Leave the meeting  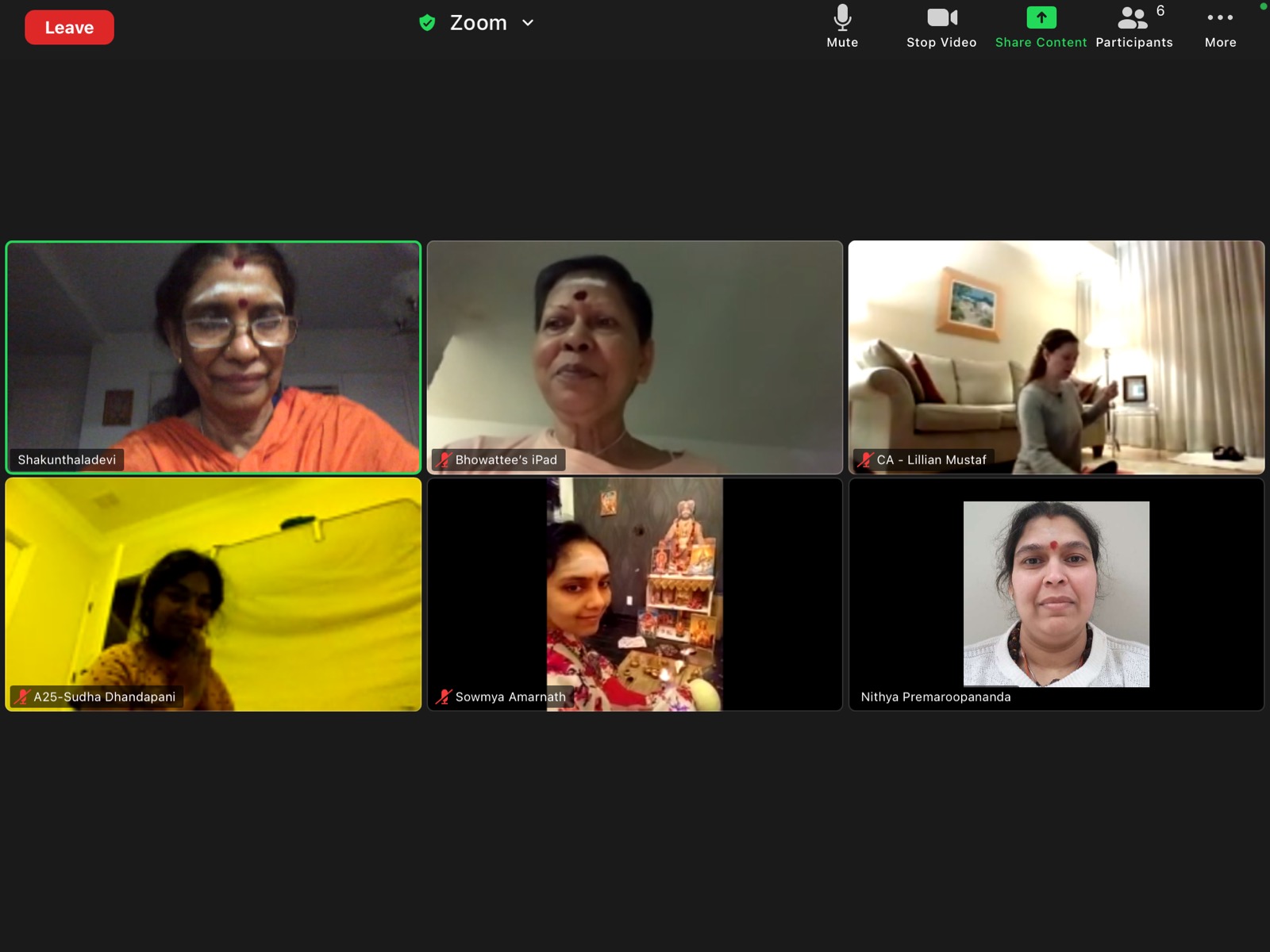[69, 28]
